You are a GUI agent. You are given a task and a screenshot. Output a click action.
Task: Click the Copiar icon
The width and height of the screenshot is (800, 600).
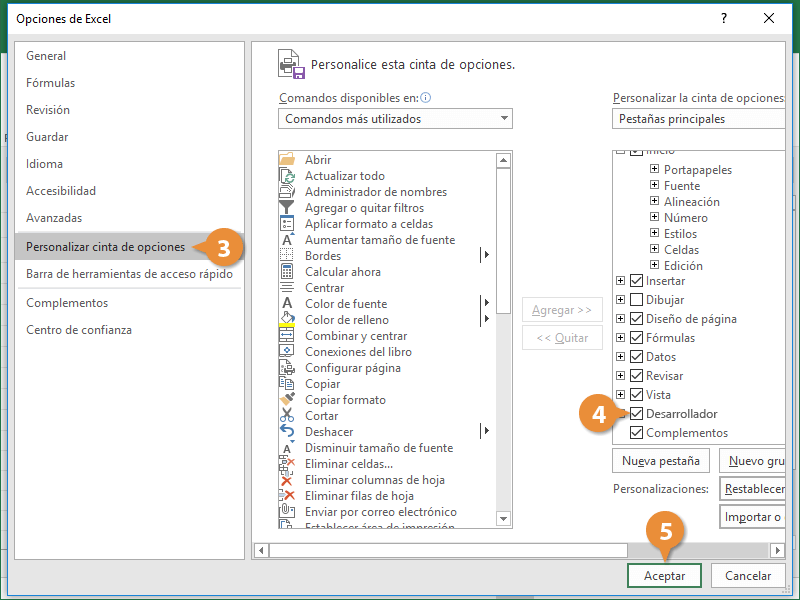(287, 383)
